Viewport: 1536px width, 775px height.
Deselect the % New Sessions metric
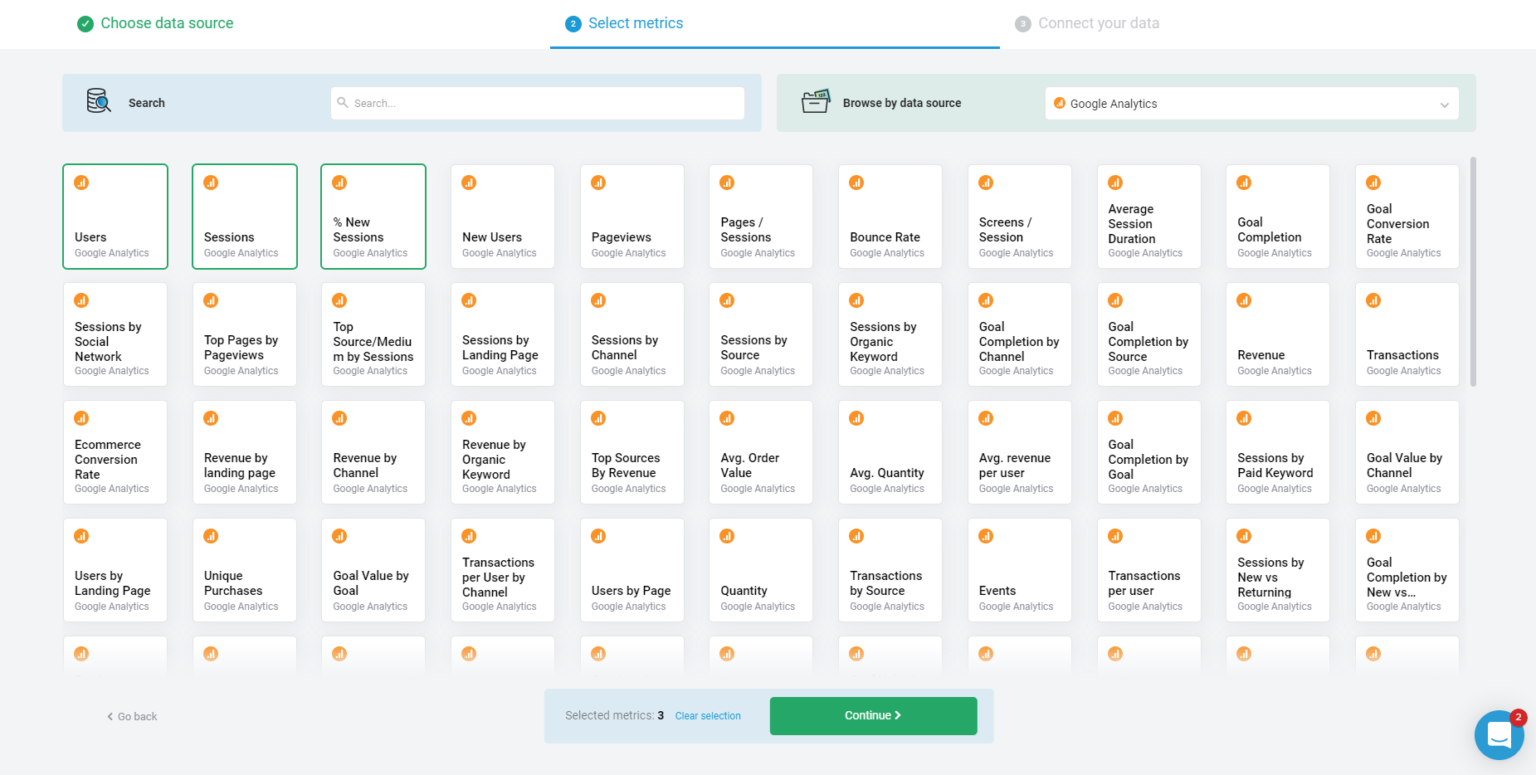pos(373,216)
